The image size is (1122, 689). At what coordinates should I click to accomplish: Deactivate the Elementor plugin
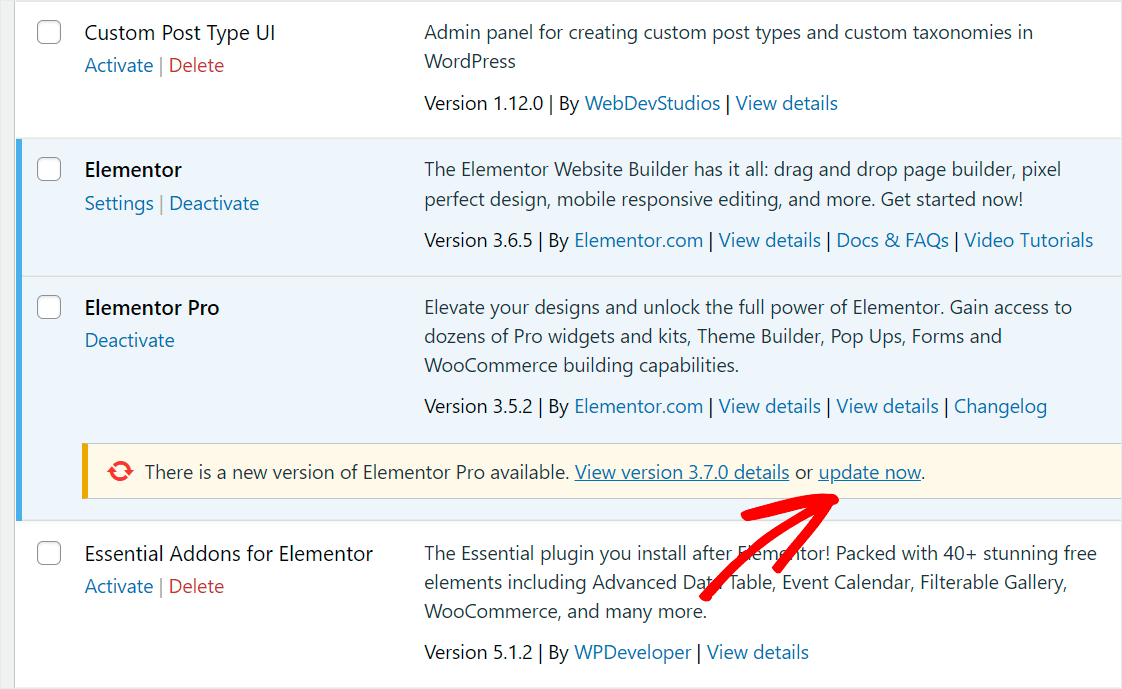pyautogui.click(x=214, y=203)
